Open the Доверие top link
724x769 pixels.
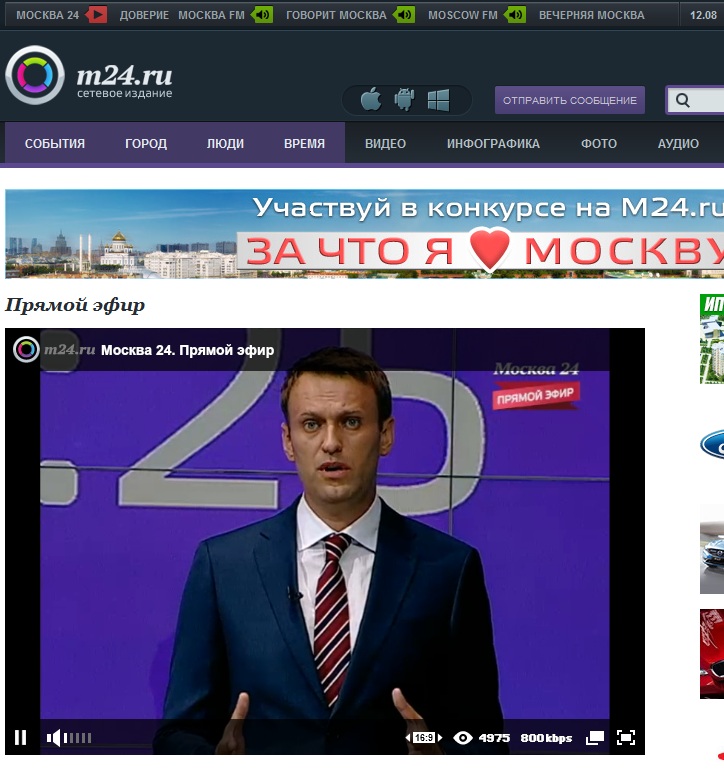144,15
